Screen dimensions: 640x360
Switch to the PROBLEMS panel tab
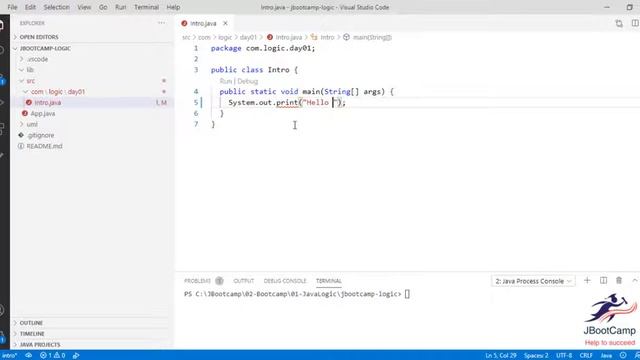click(x=198, y=281)
